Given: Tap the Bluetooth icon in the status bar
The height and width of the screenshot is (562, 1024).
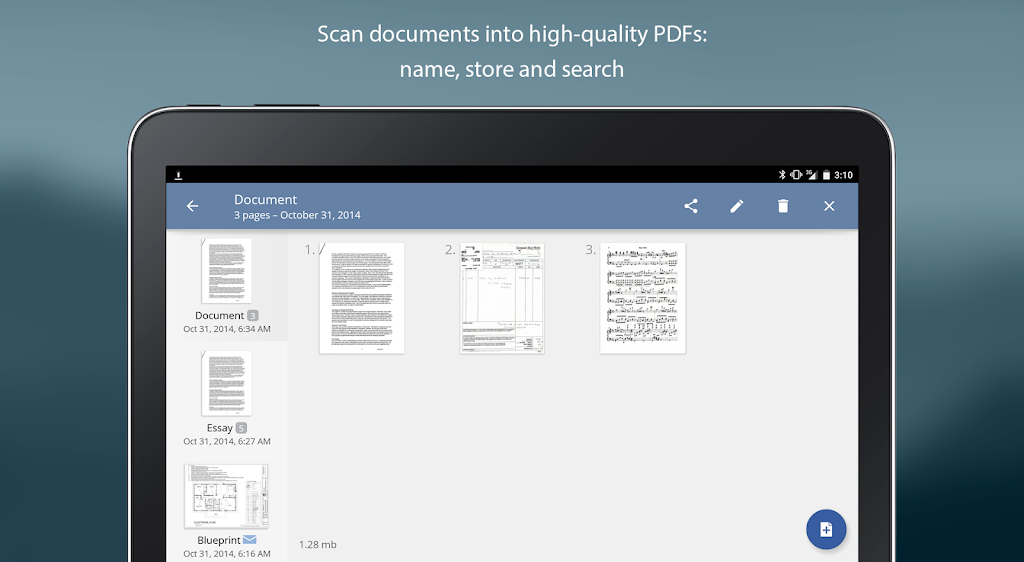Looking at the screenshot, I should tap(782, 175).
